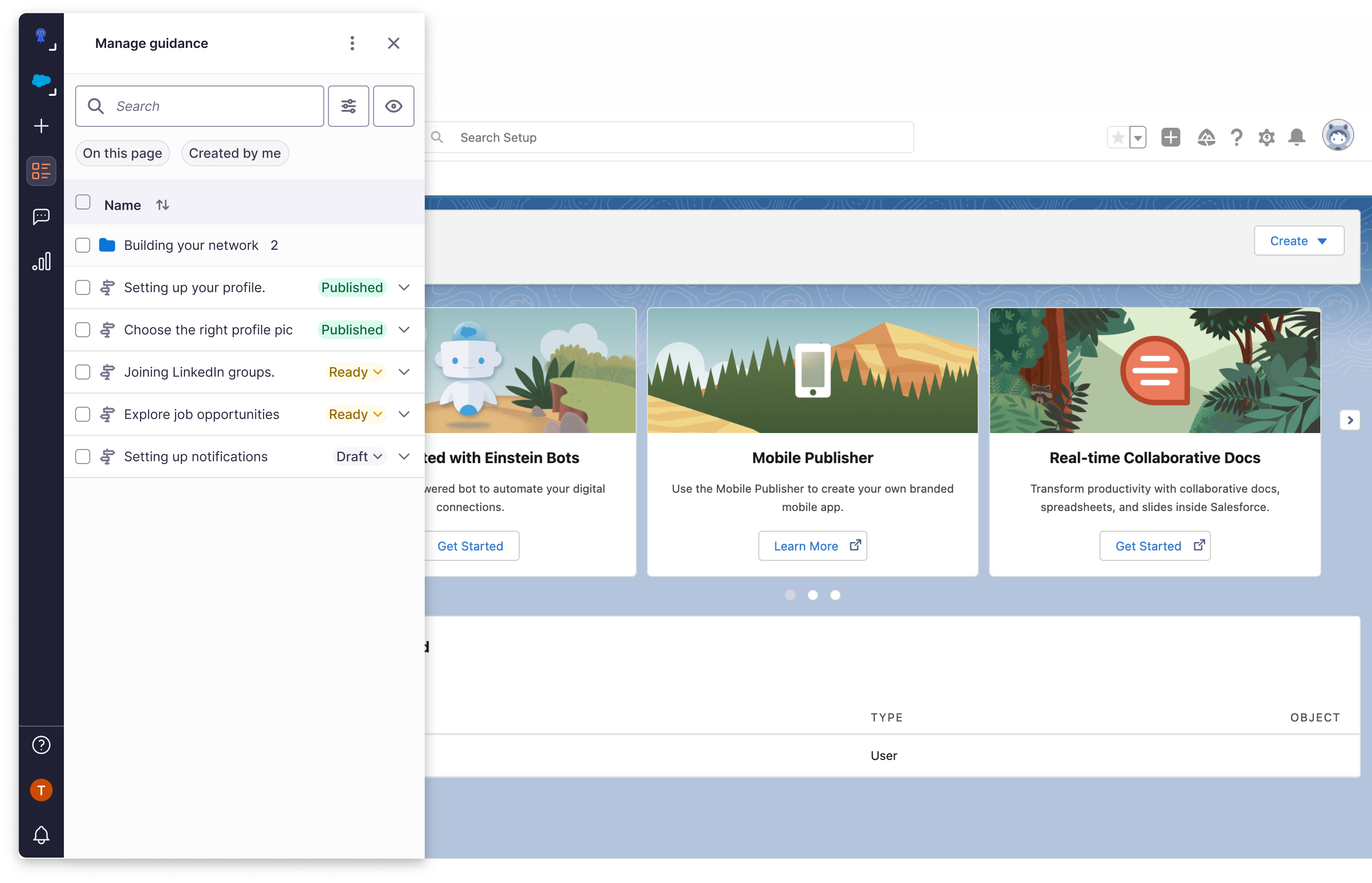Image resolution: width=1372 pixels, height=883 pixels.
Task: Click the comments chat bubble icon
Action: (41, 216)
